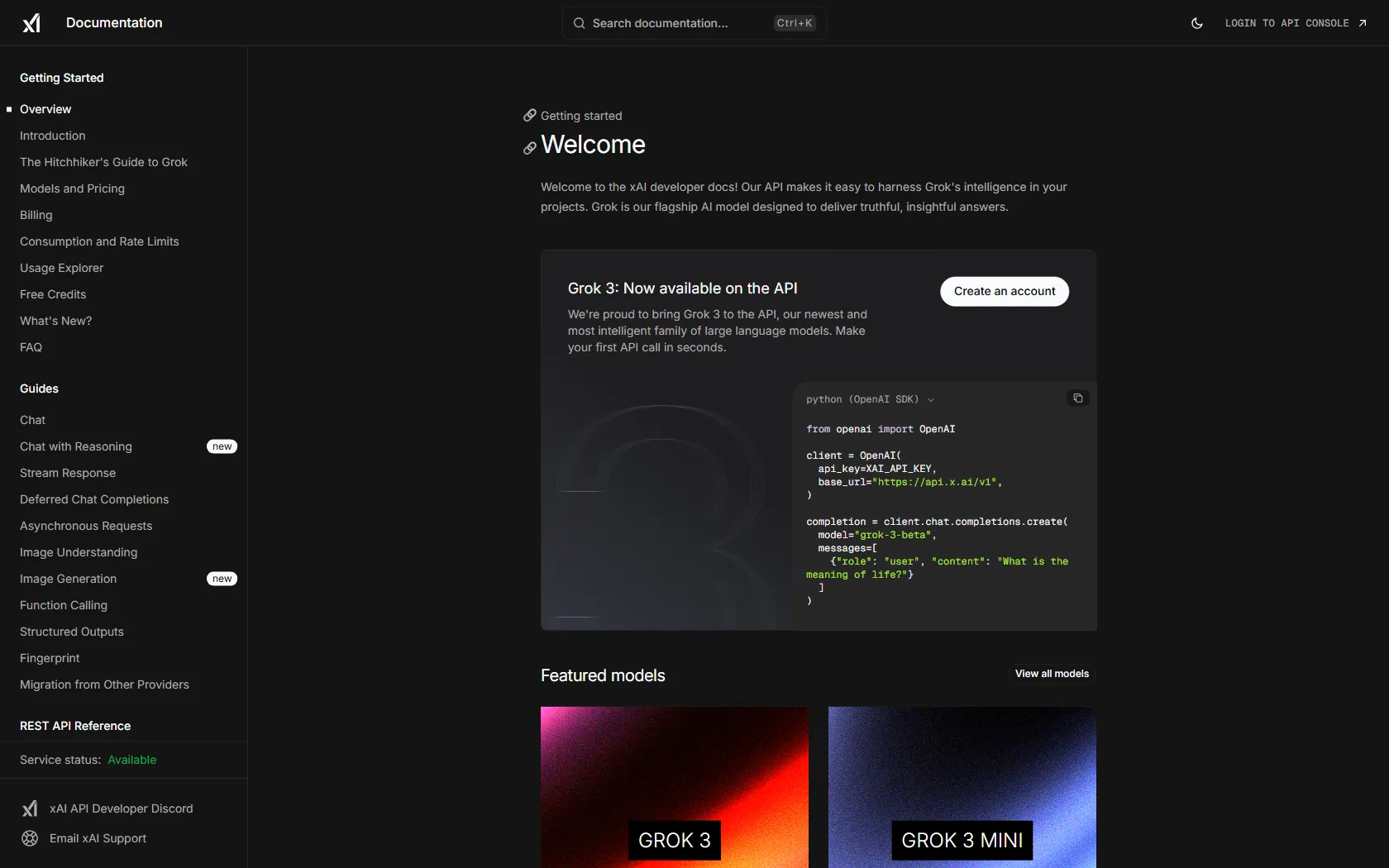1389x868 pixels.
Task: Click the xAI logo in header
Action: coord(31,23)
